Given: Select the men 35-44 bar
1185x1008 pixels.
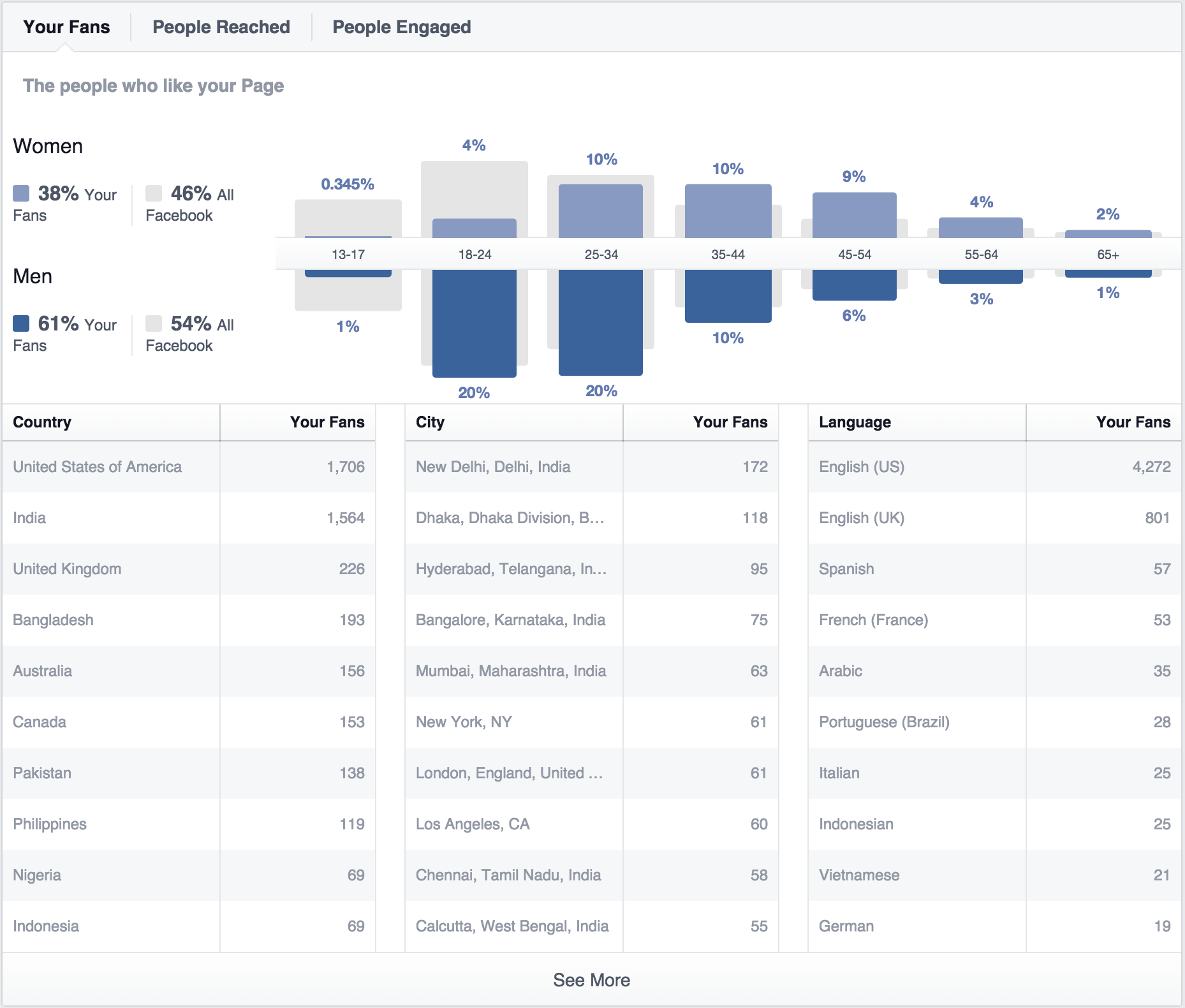Looking at the screenshot, I should coord(728,296).
